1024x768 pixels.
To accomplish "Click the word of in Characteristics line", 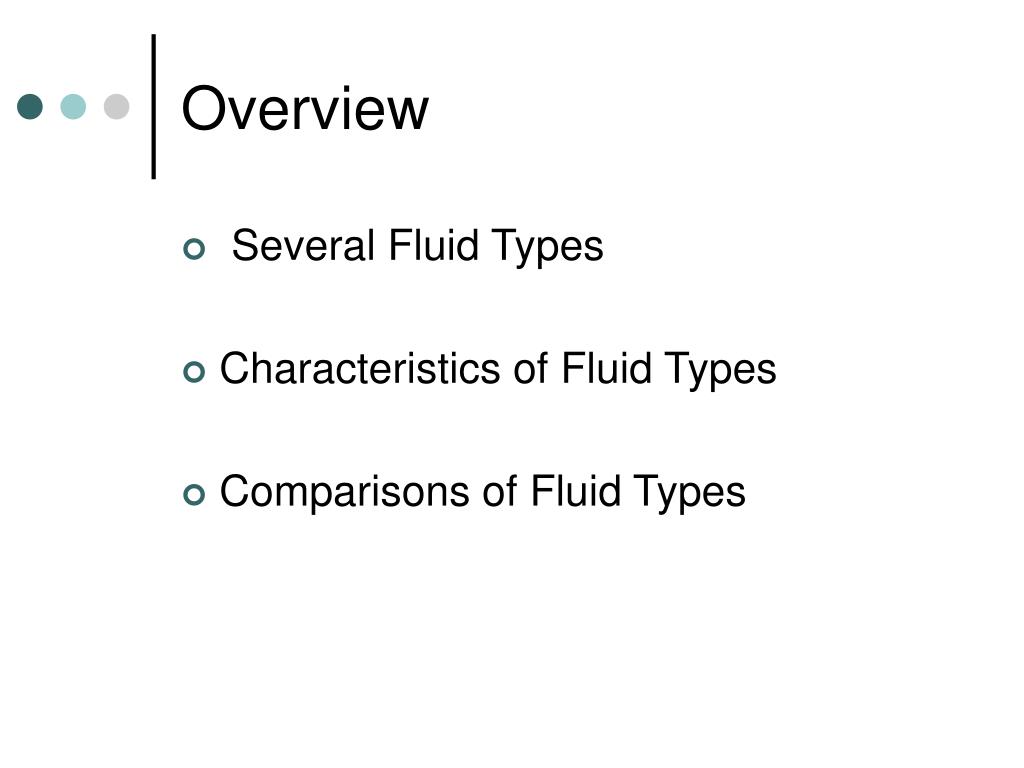I will (x=530, y=368).
